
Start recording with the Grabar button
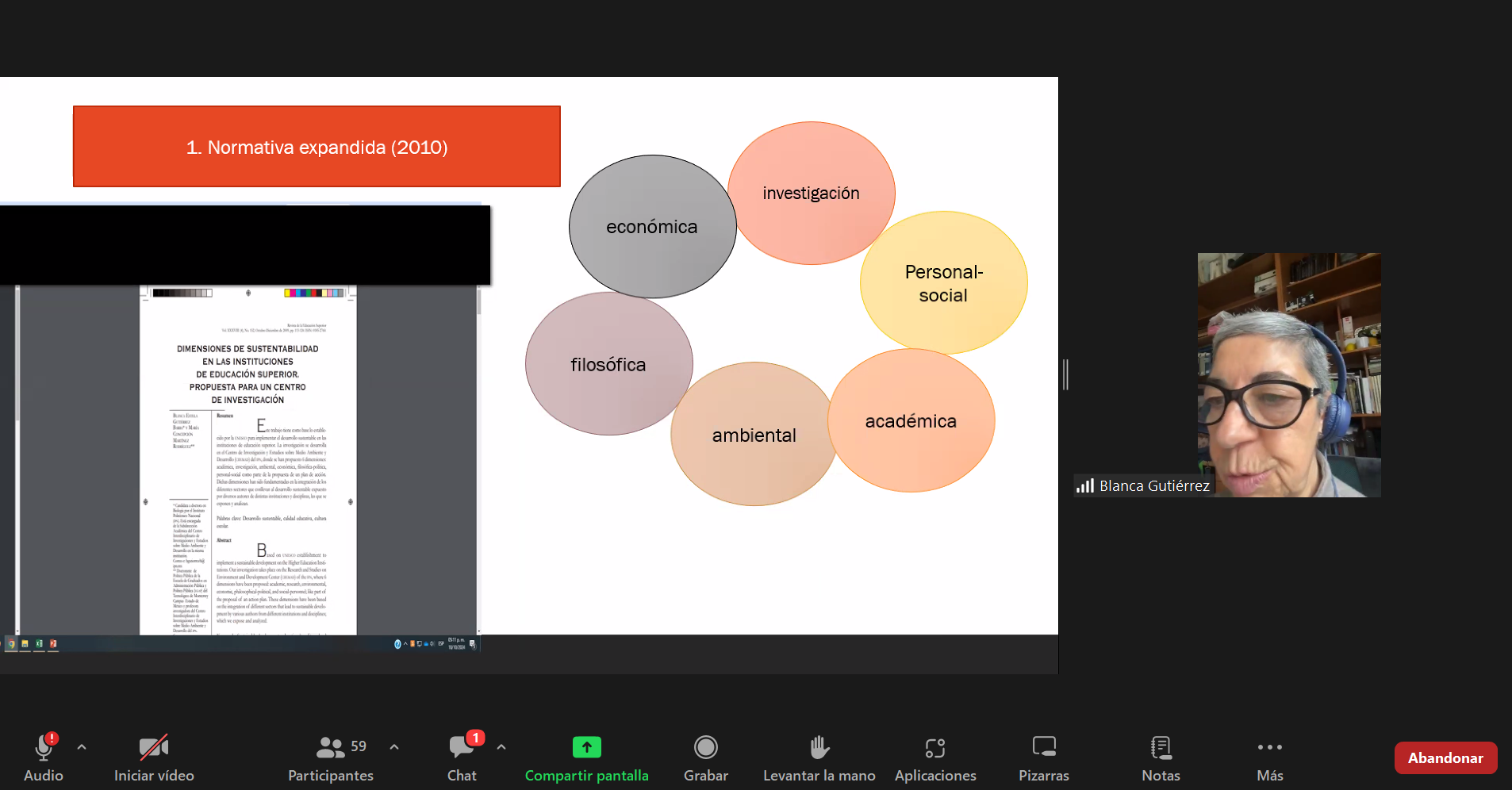click(x=705, y=748)
